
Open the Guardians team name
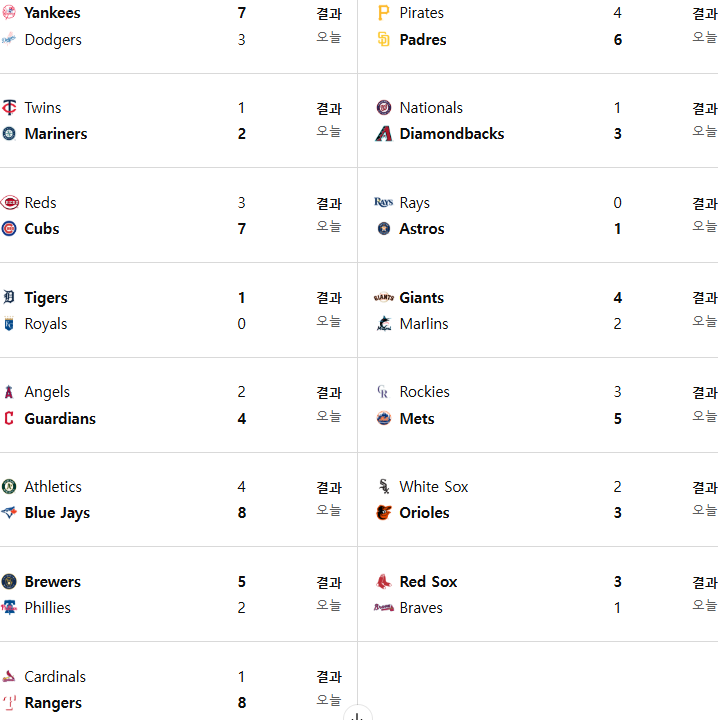[x=60, y=418]
